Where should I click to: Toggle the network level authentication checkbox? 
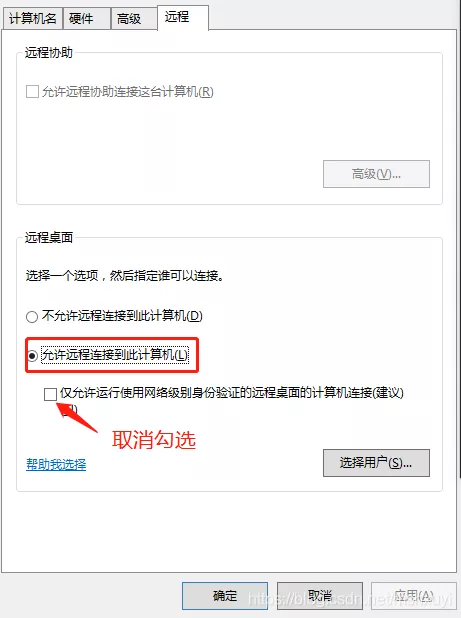pyautogui.click(x=50, y=394)
